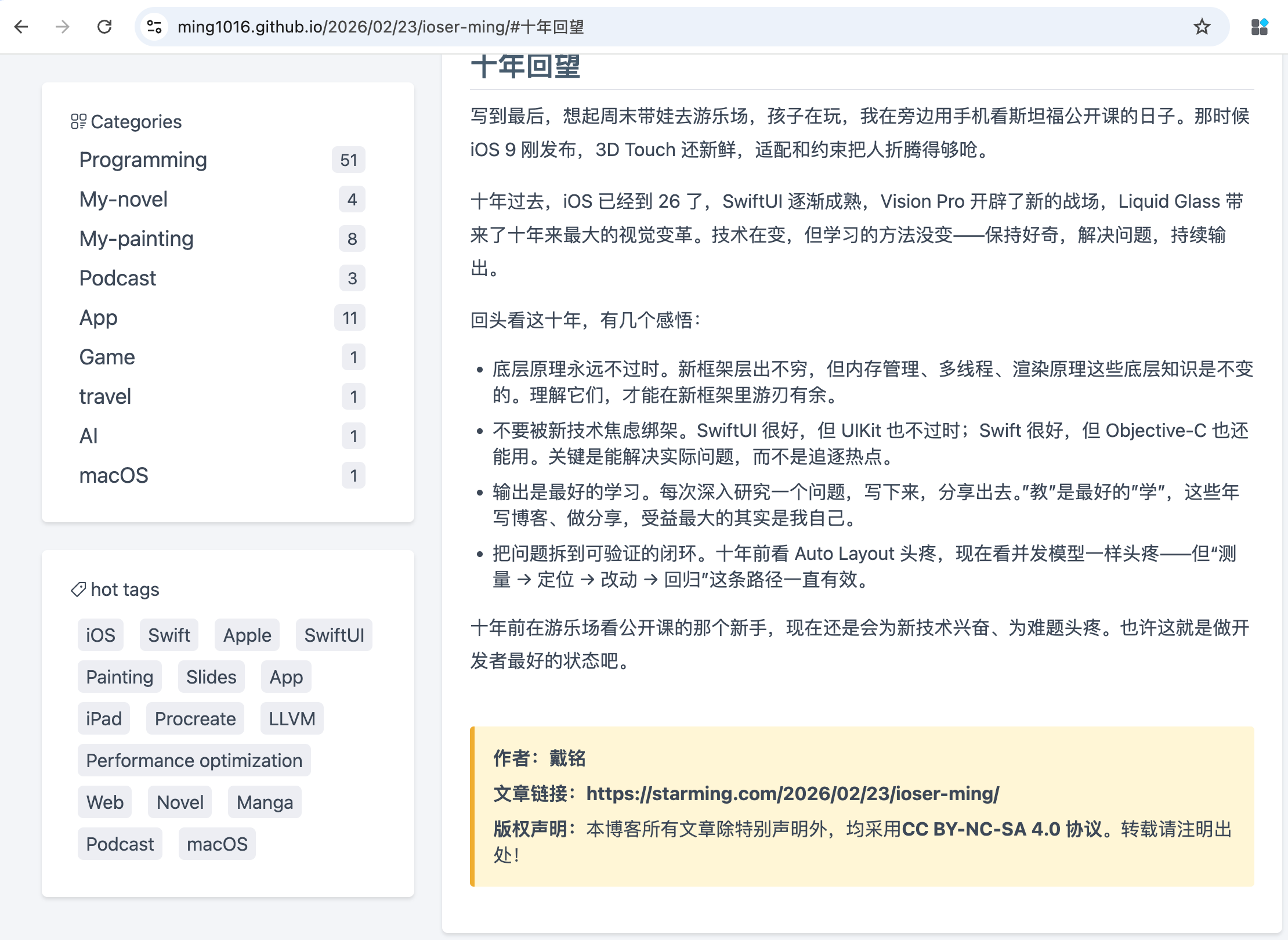The width and height of the screenshot is (1288, 940).
Task: Select the Podcast category entry
Action: coord(118,278)
